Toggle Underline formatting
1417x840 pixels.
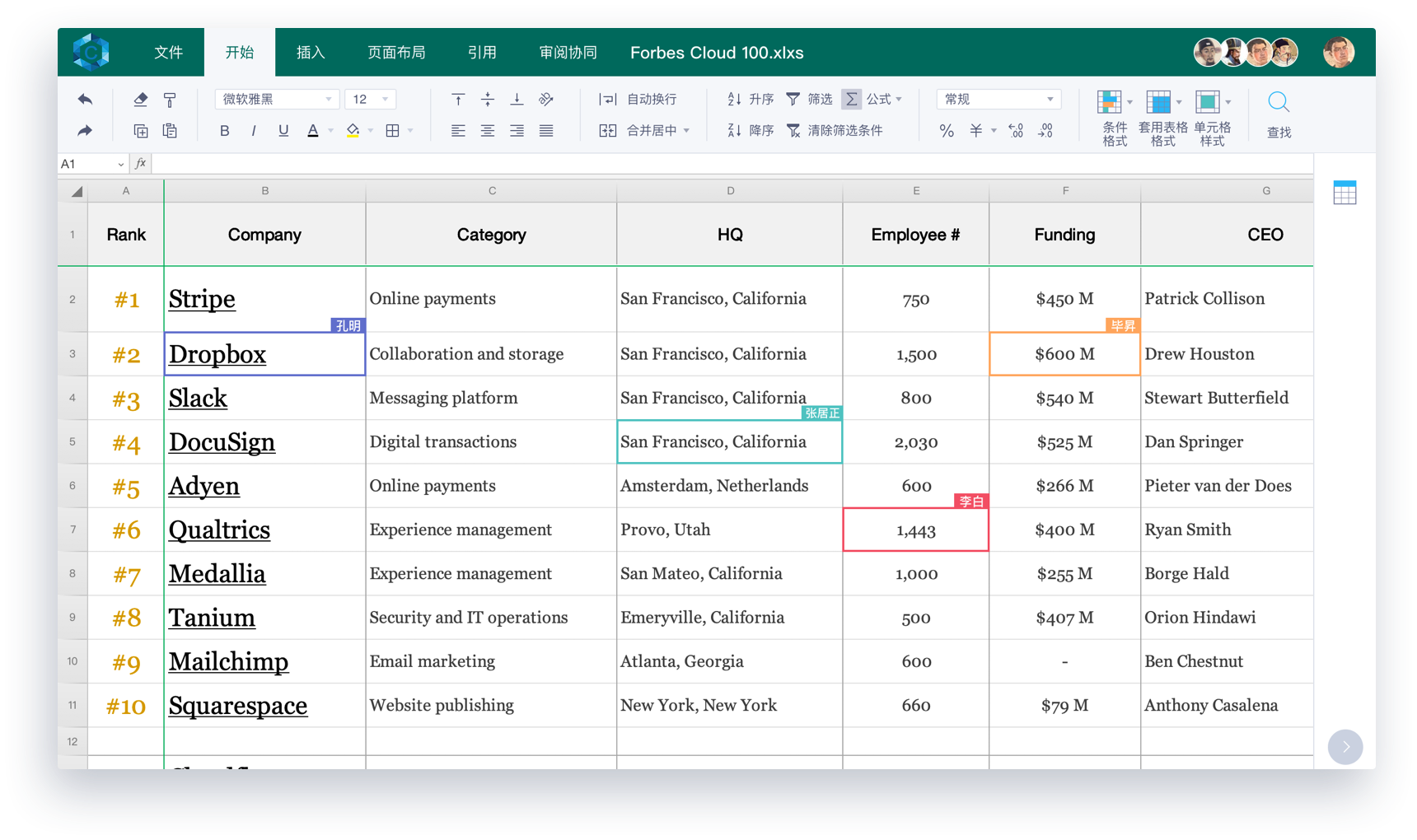[x=283, y=131]
